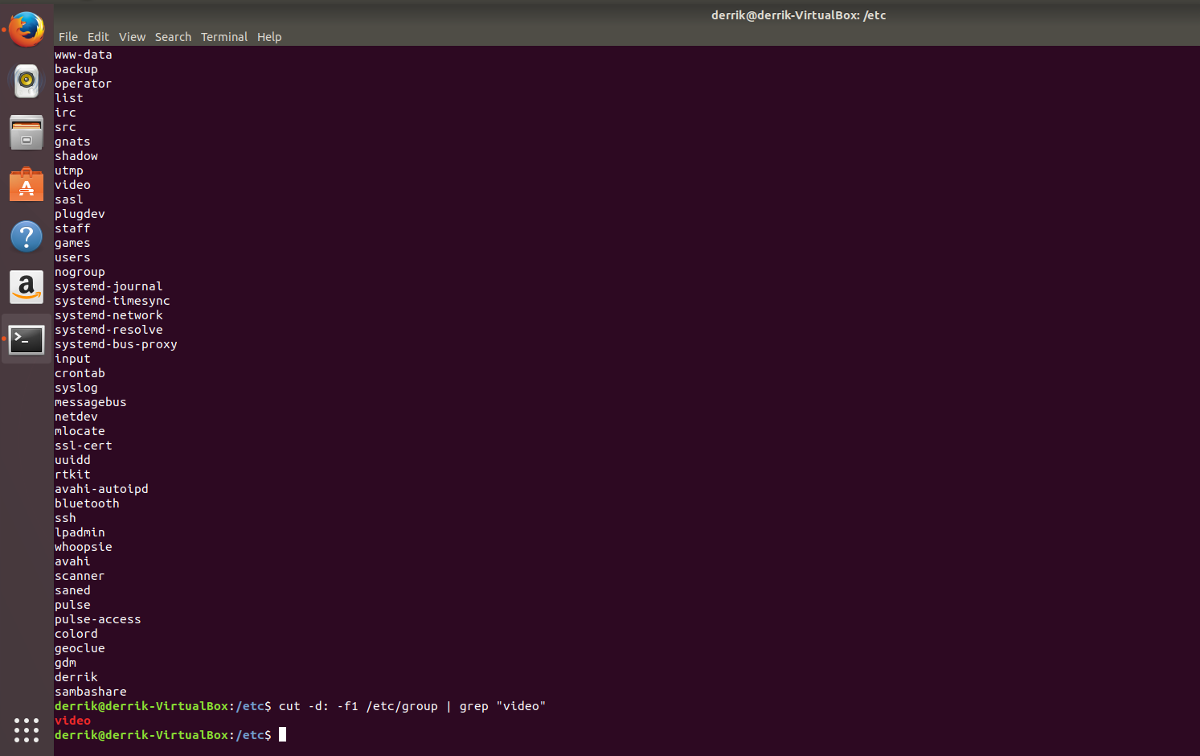Click the 'systemd-network' entry
The image size is (1200, 756).
tap(109, 316)
